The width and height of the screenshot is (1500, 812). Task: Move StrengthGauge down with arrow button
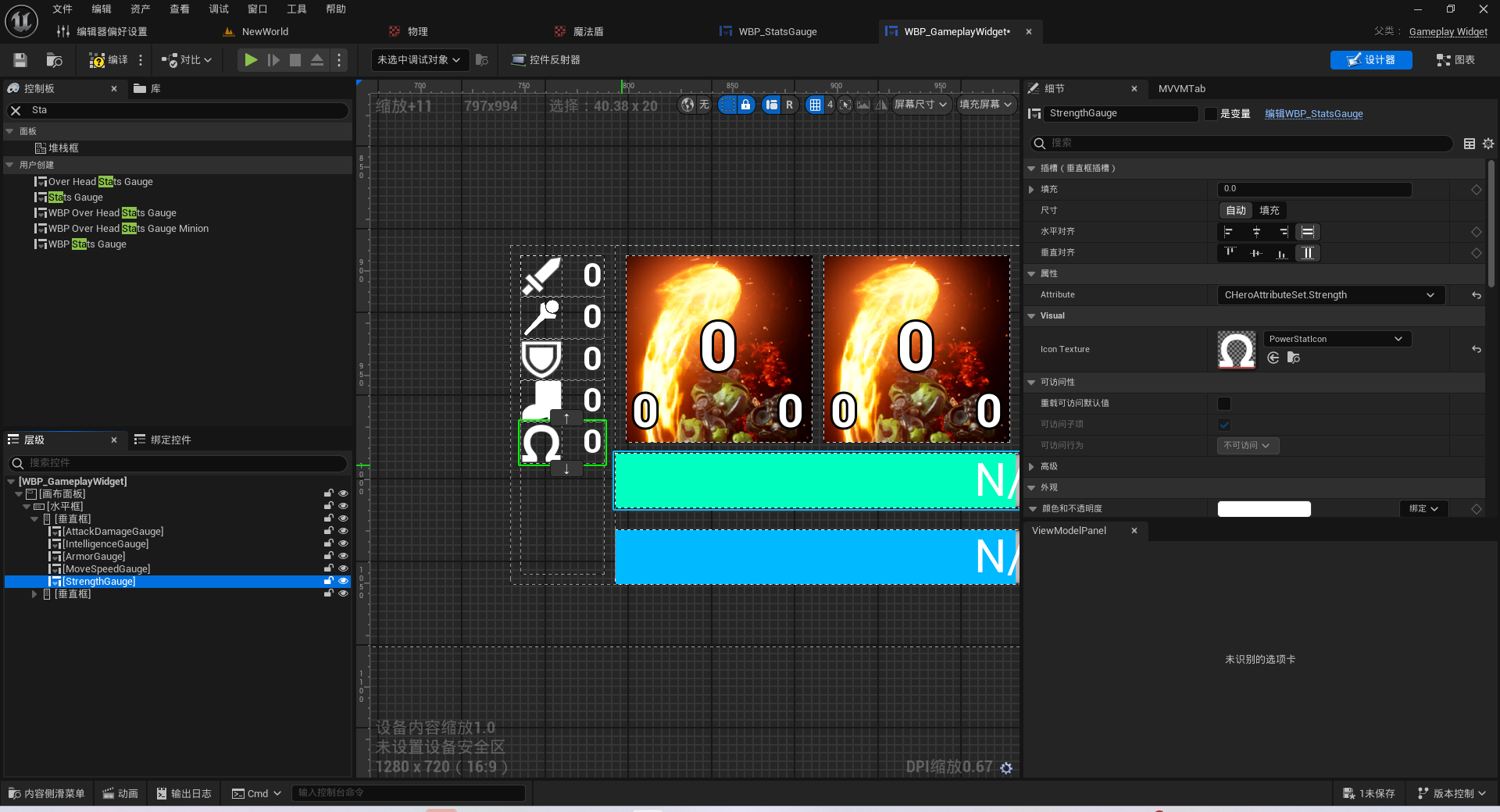click(566, 469)
